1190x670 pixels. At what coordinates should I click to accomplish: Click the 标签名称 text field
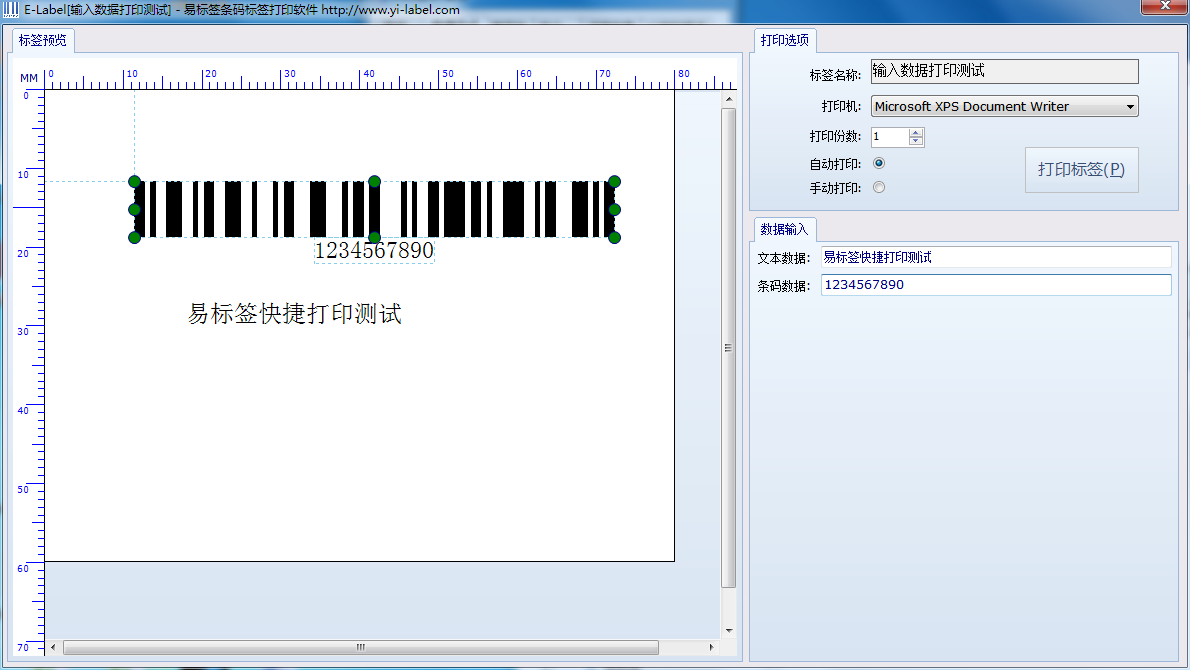click(x=1004, y=71)
